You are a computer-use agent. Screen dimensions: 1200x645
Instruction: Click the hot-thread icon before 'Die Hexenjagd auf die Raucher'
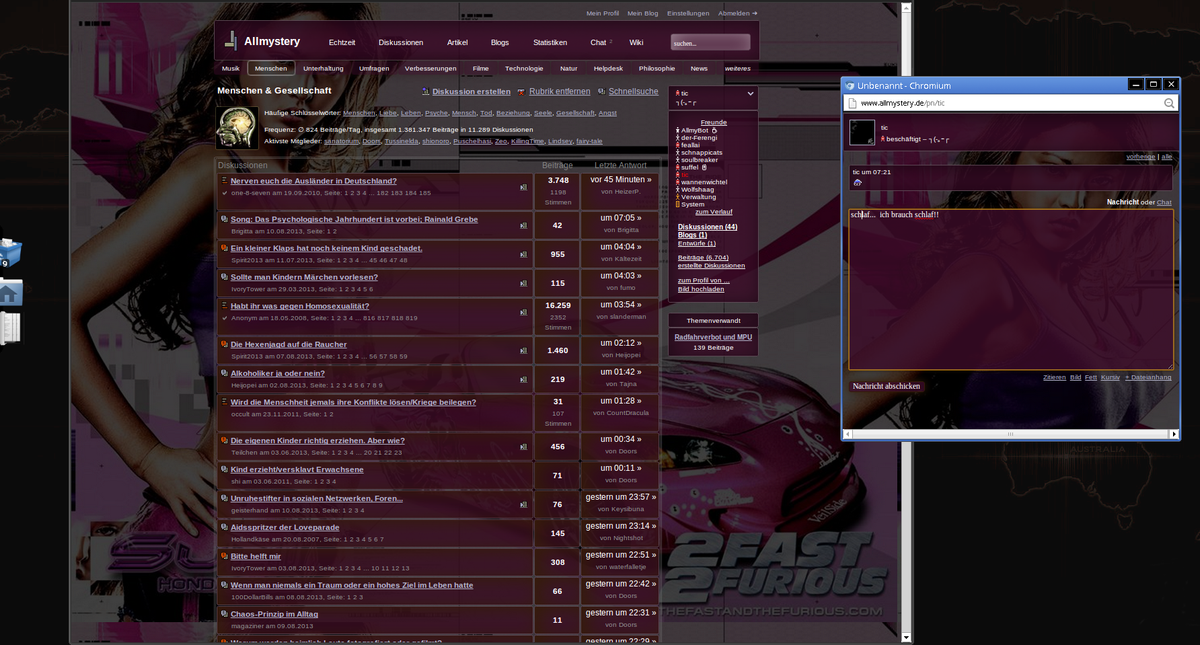pos(224,344)
